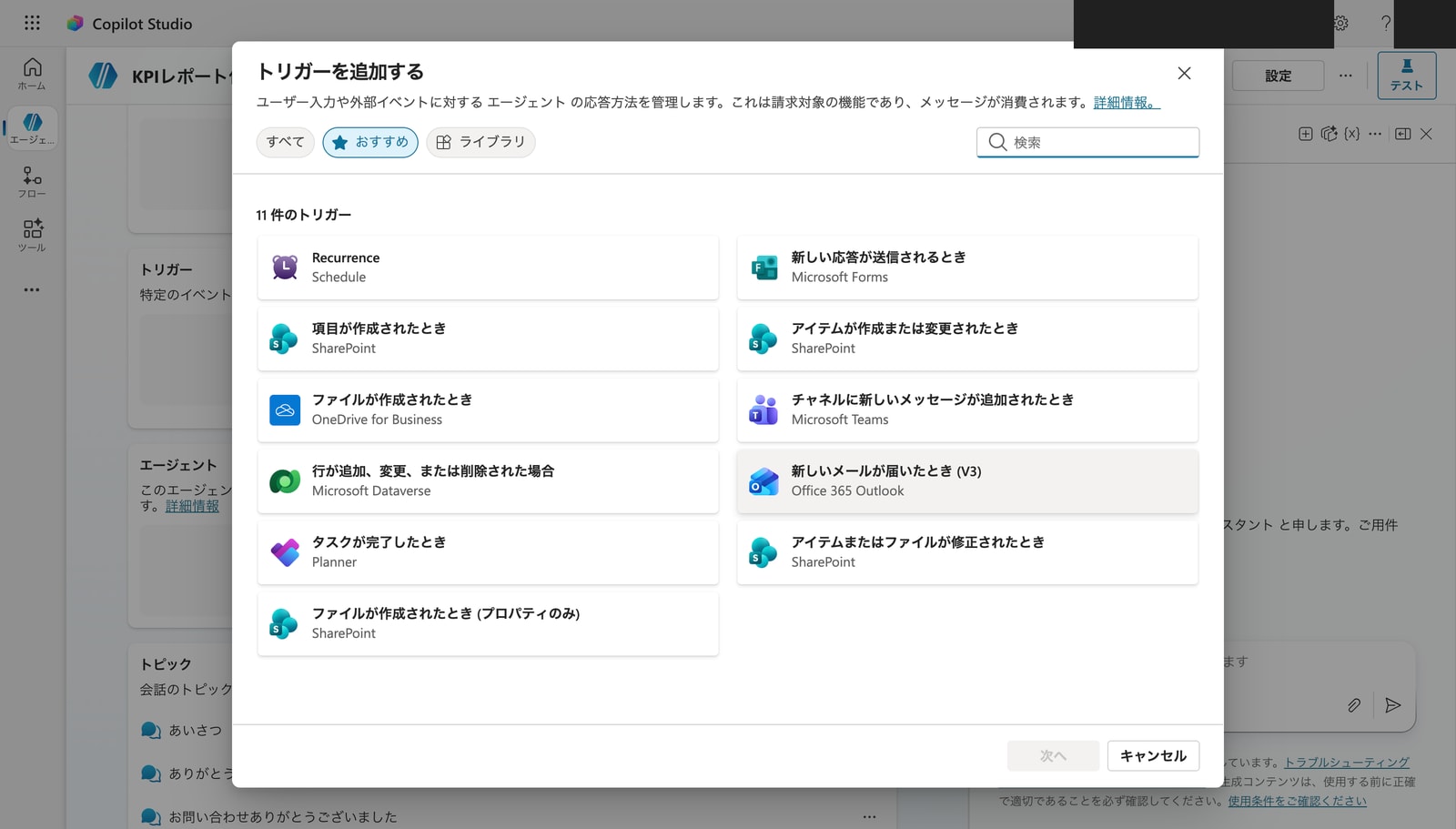Image resolution: width=1456 pixels, height=829 pixels.
Task: Select the ライブラリ filter tab
Action: [x=480, y=142]
